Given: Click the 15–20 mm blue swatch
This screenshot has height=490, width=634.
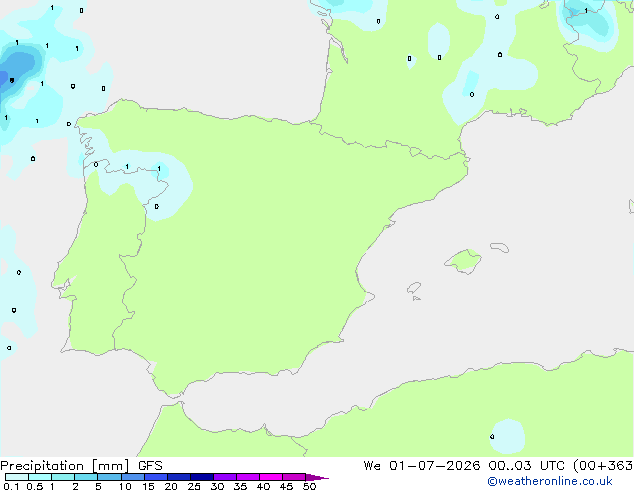Looking at the screenshot, I should coord(156,477).
